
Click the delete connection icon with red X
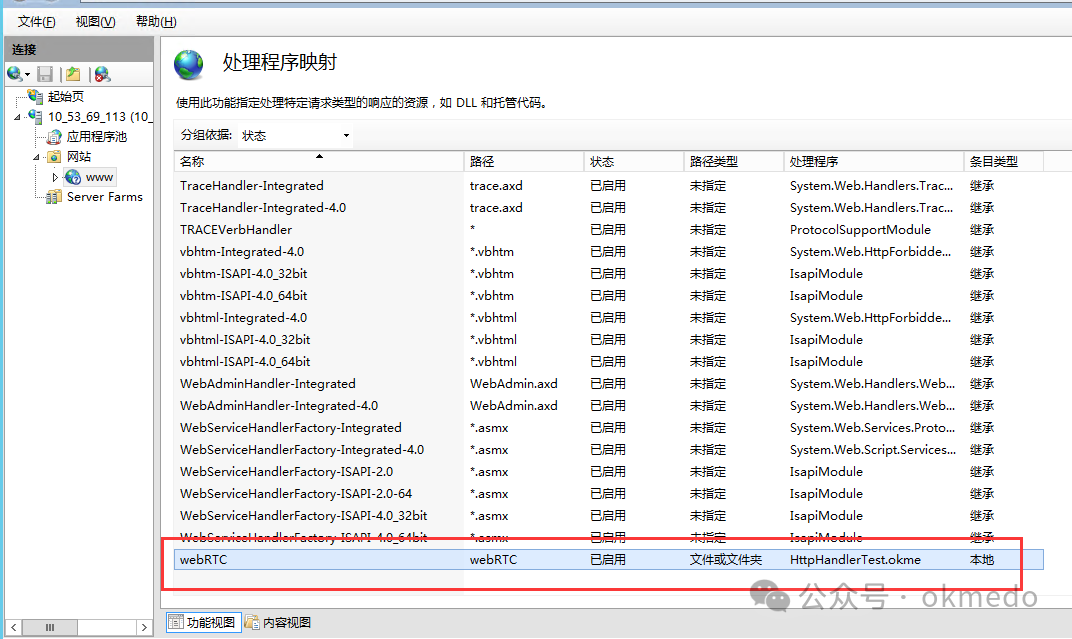tap(100, 73)
